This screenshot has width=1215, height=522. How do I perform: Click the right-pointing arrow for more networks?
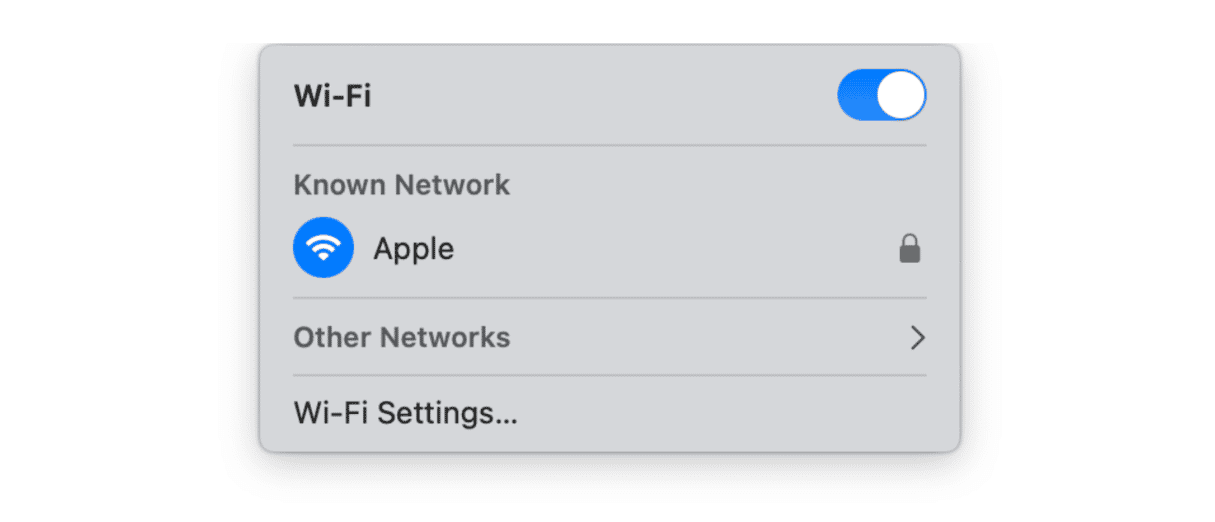(917, 338)
